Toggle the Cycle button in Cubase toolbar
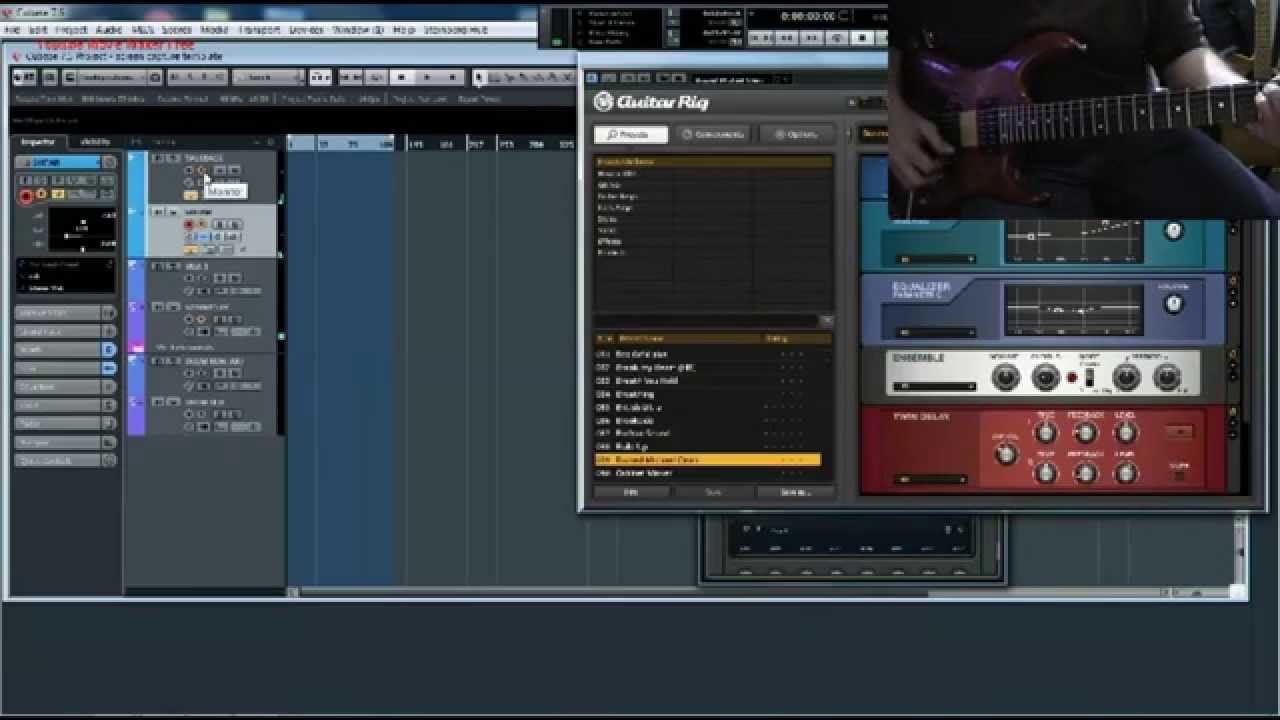The width and height of the screenshot is (1280, 720). point(376,78)
